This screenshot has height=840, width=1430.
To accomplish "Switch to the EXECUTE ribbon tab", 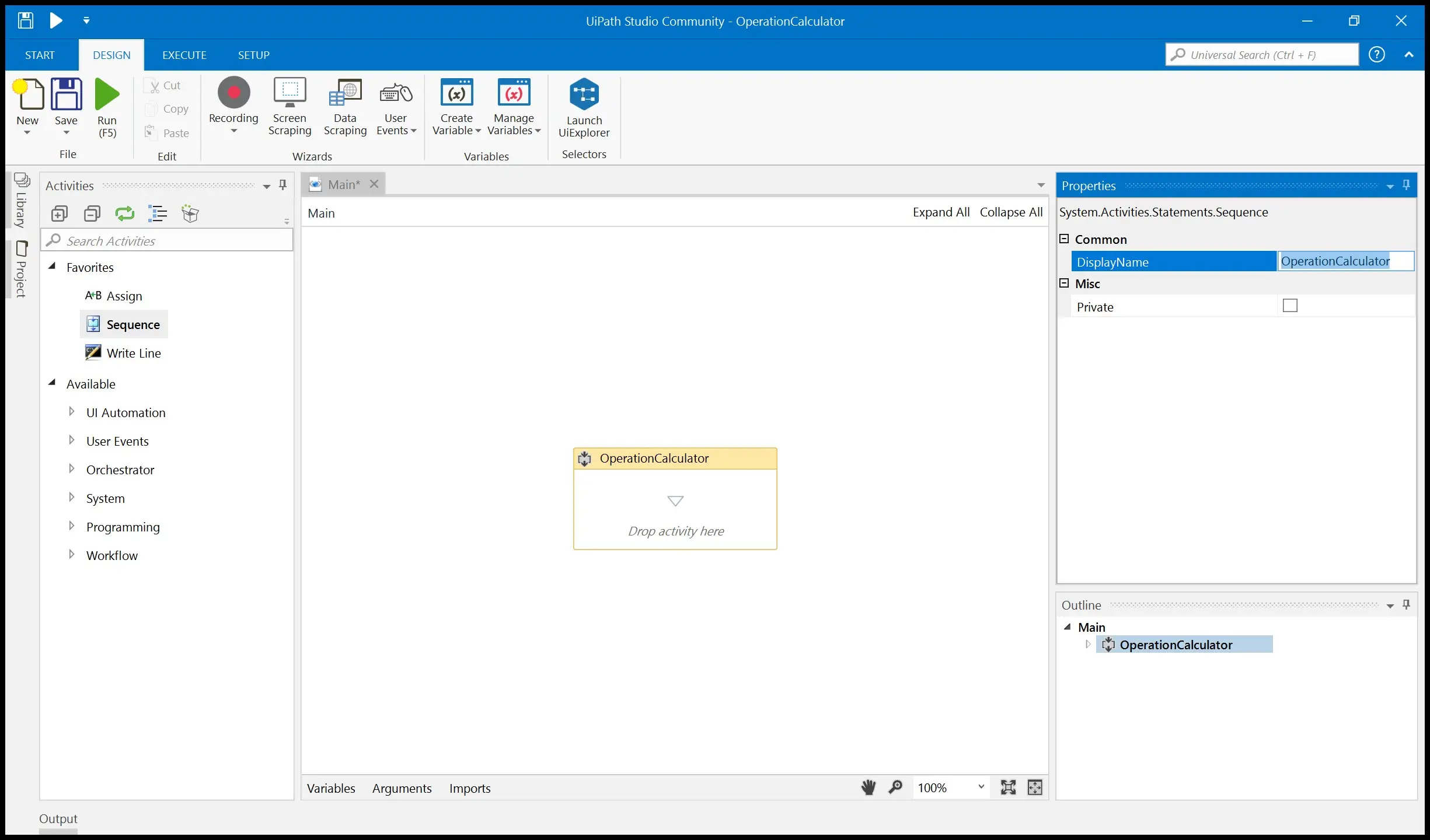I will (x=184, y=55).
